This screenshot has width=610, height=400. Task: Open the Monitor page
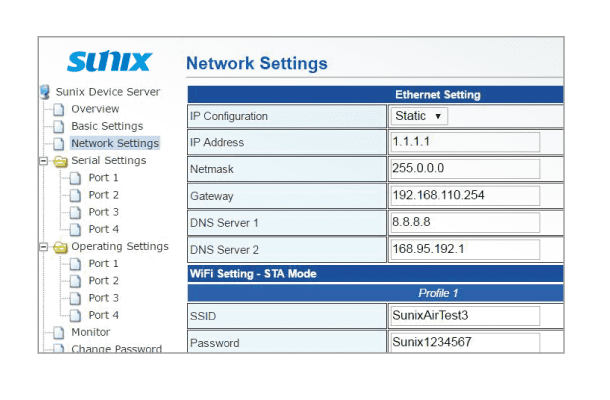(x=91, y=332)
